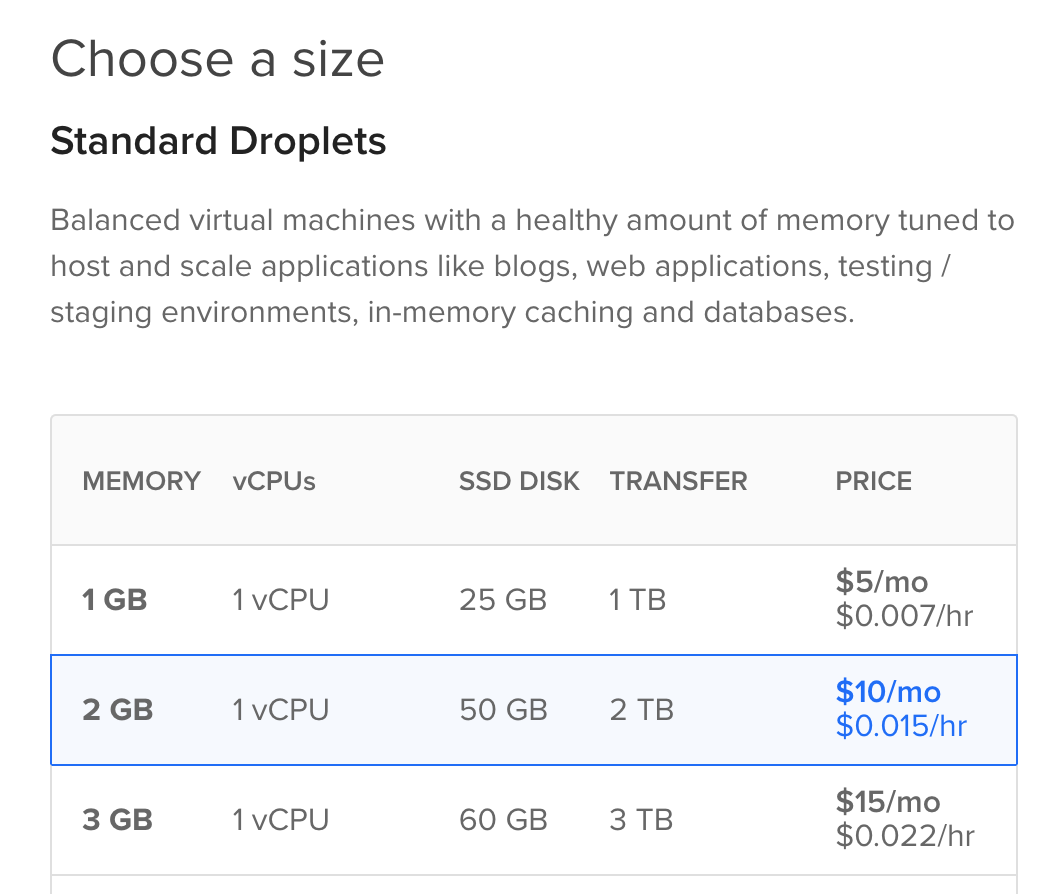
Task: Click the TRANSFER column header
Action: tap(679, 481)
